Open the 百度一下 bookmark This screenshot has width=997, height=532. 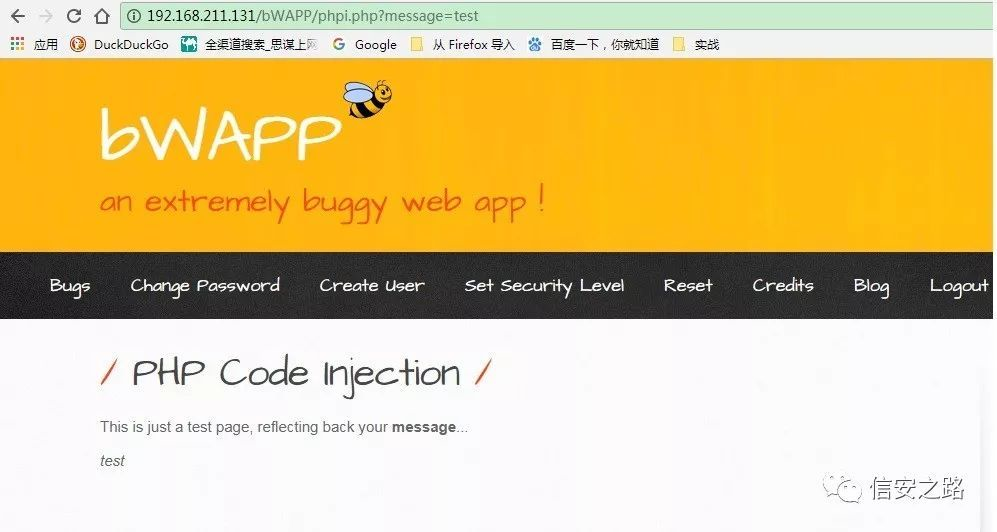click(593, 44)
